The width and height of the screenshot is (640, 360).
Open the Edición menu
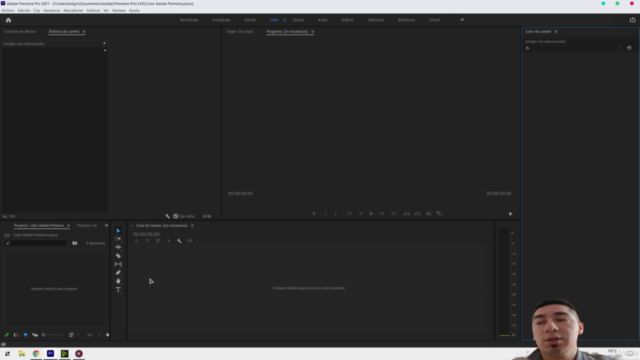point(24,10)
